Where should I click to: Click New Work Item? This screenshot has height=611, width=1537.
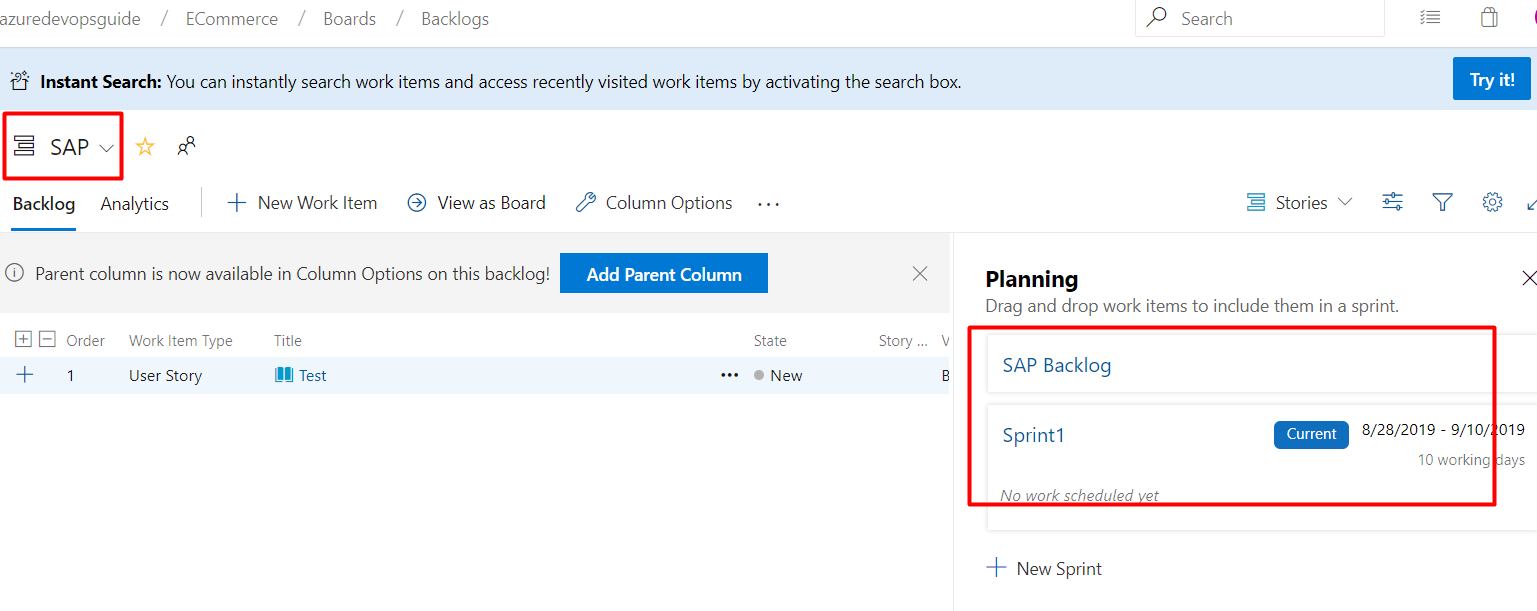click(x=303, y=203)
